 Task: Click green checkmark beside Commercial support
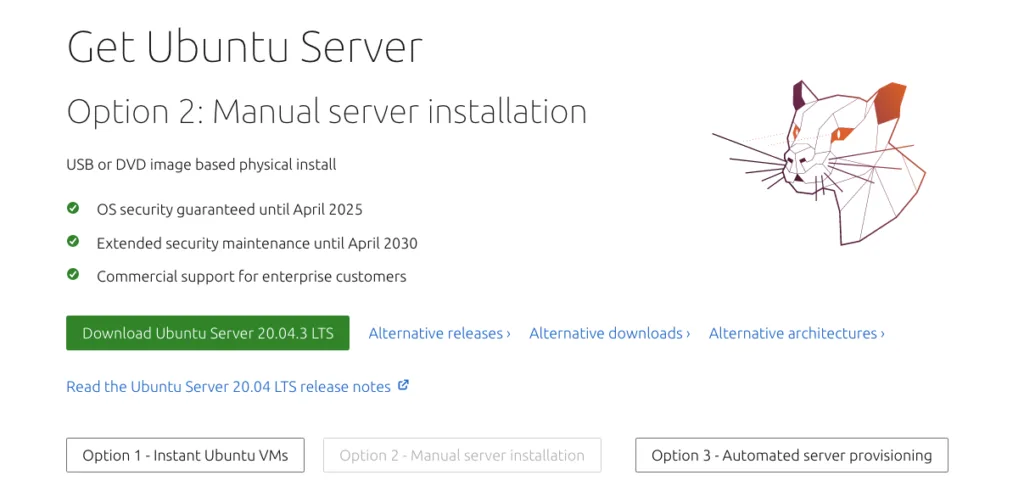(73, 275)
